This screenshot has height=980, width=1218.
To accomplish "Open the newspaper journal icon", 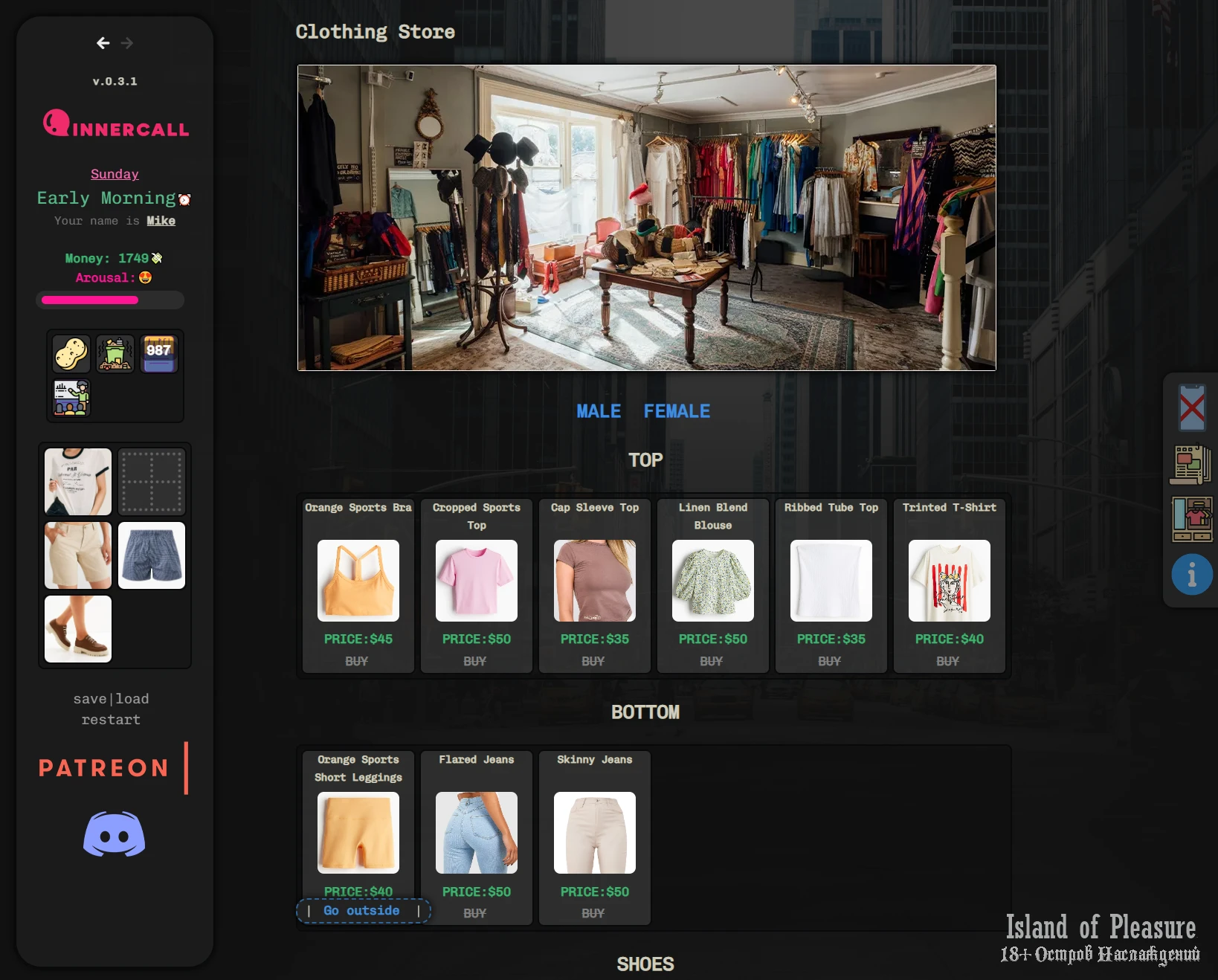I will click(1191, 465).
